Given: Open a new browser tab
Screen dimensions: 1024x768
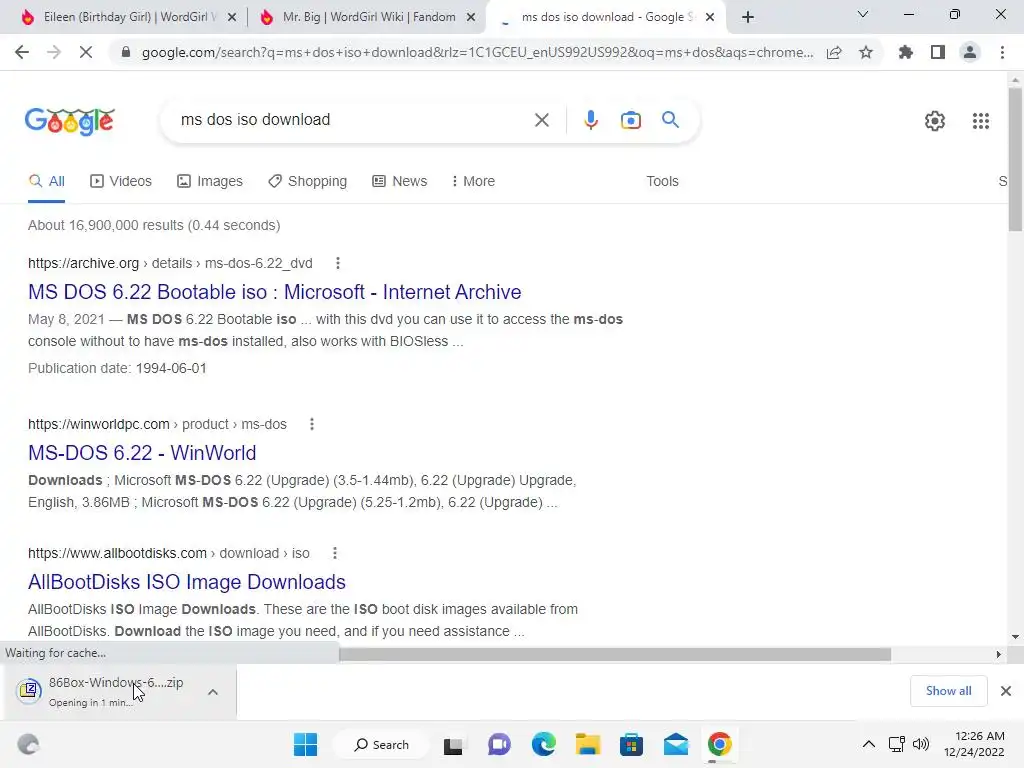Looking at the screenshot, I should point(748,17).
